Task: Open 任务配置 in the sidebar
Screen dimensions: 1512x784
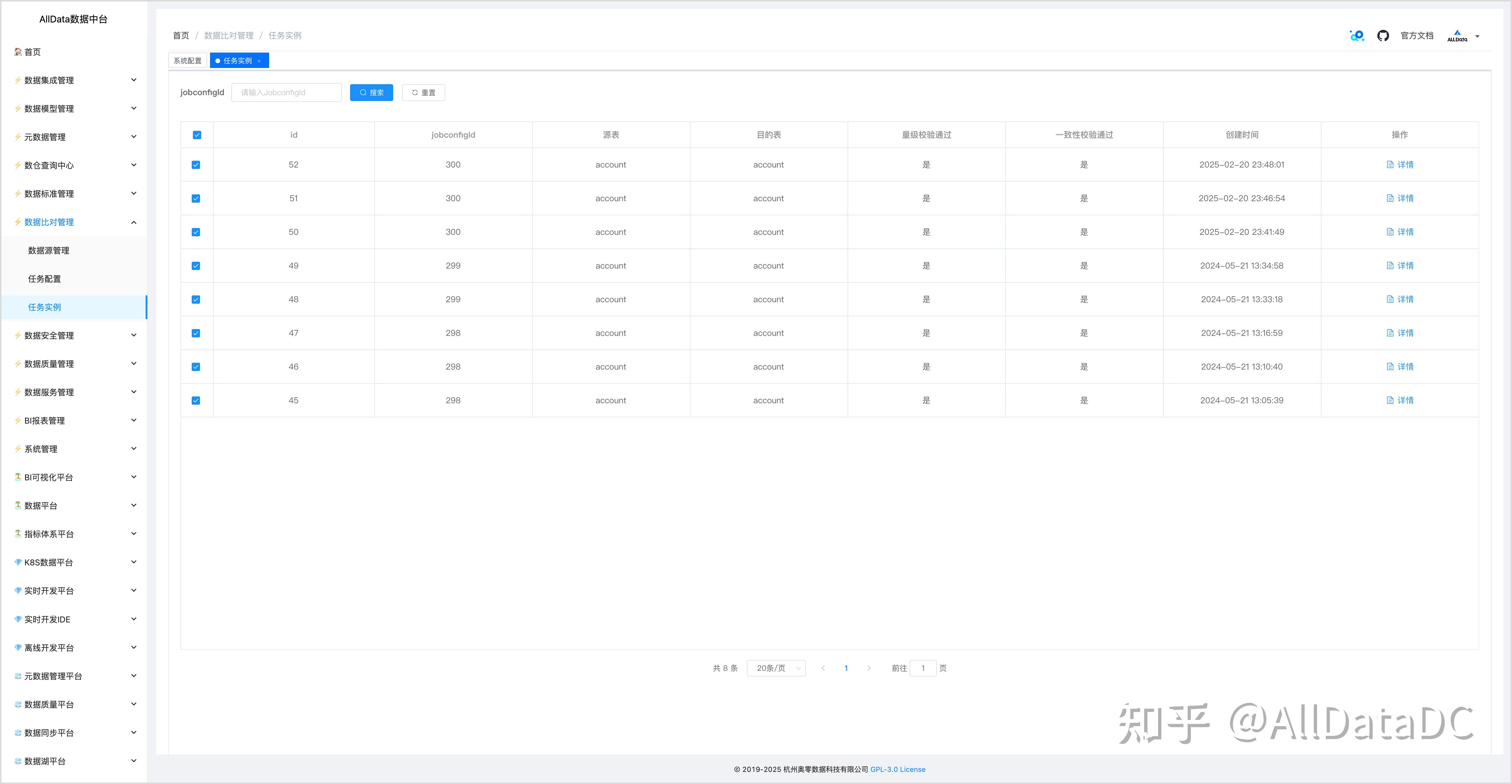Action: pos(45,279)
